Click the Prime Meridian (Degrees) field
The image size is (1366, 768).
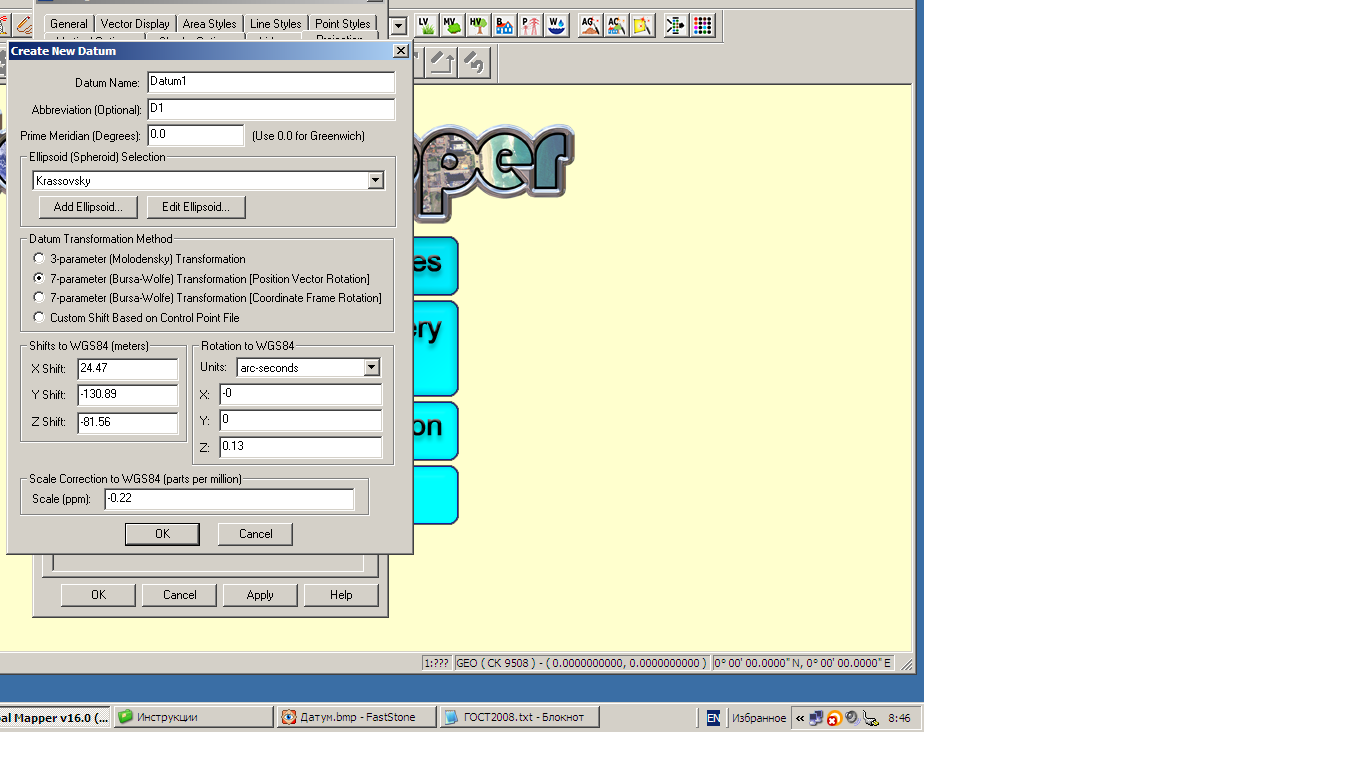(x=196, y=135)
